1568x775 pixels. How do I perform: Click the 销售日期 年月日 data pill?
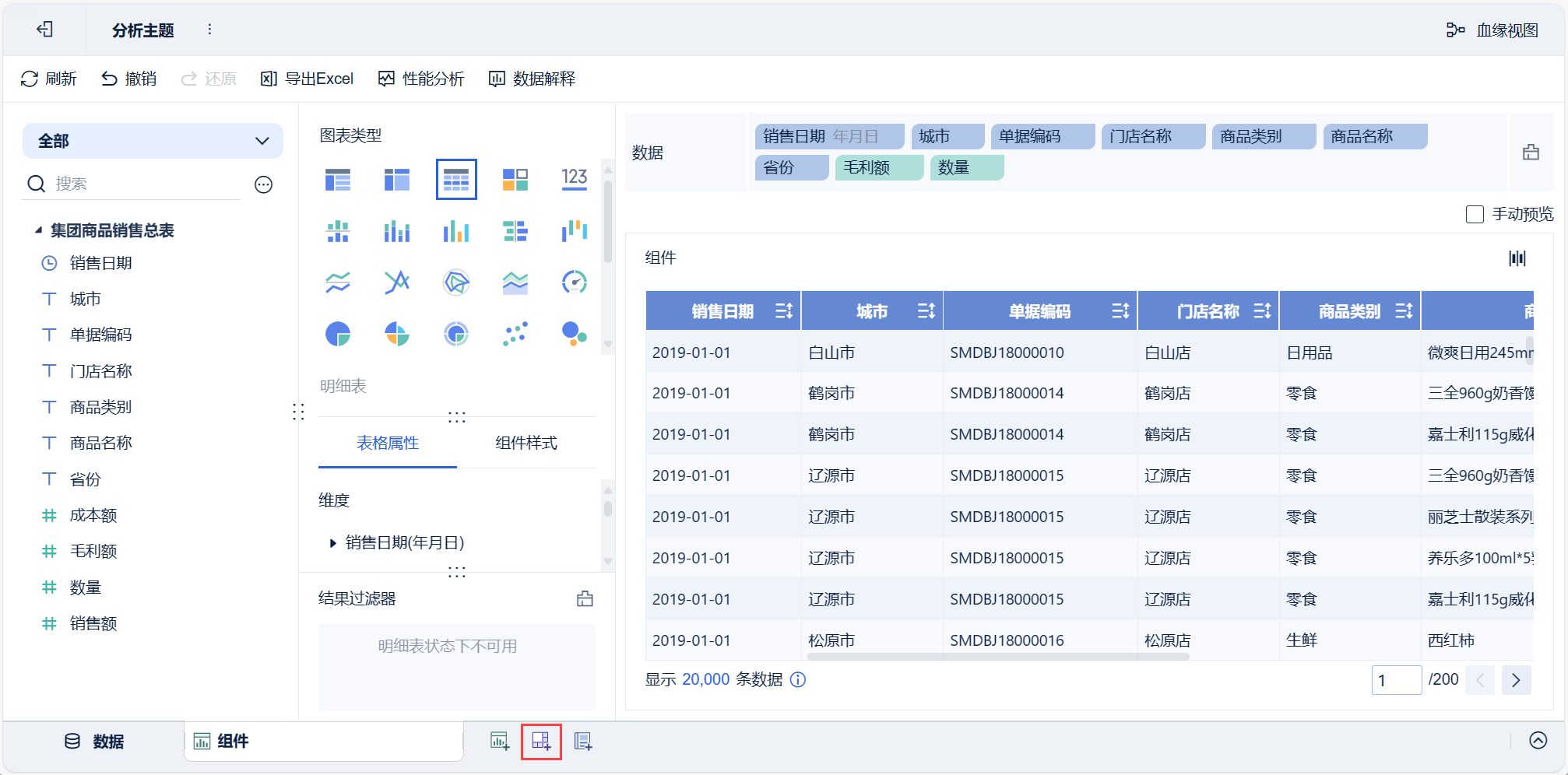[829, 136]
